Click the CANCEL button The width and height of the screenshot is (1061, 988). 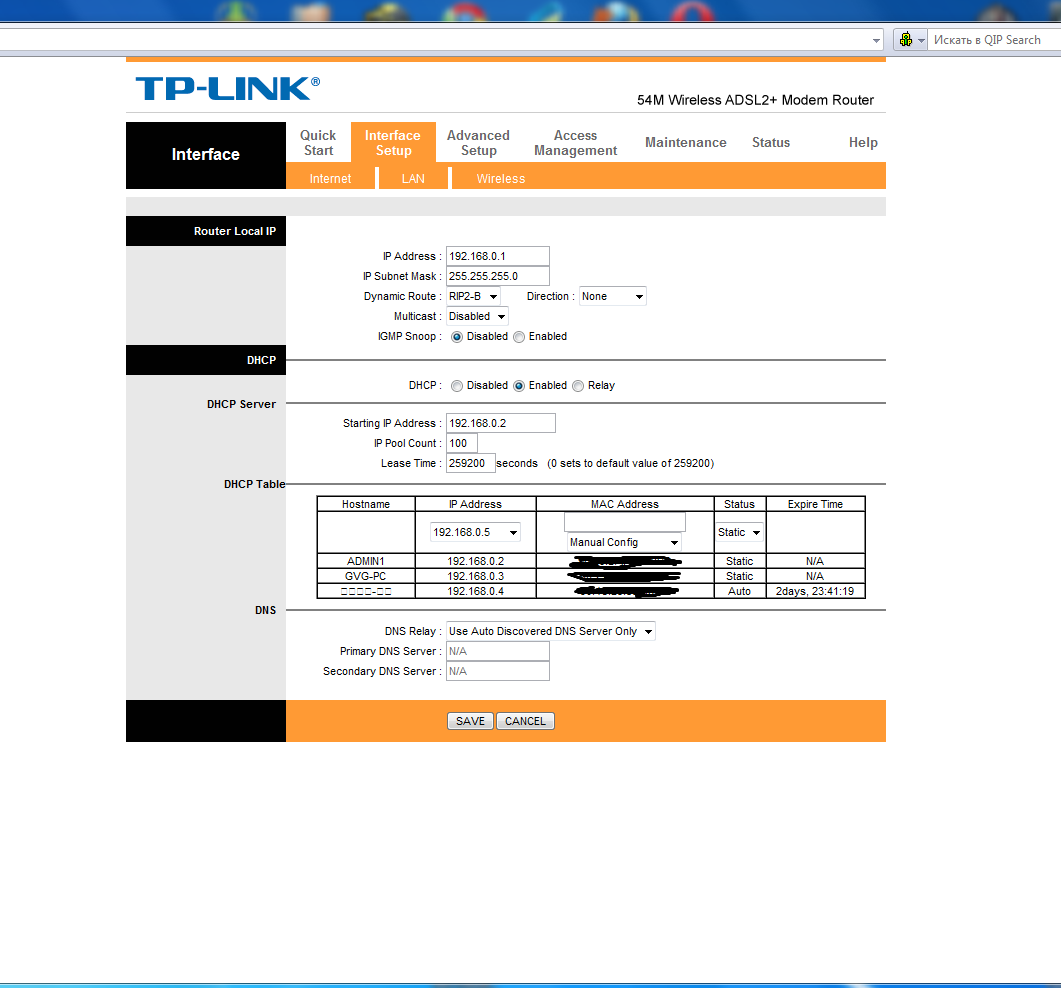point(525,721)
